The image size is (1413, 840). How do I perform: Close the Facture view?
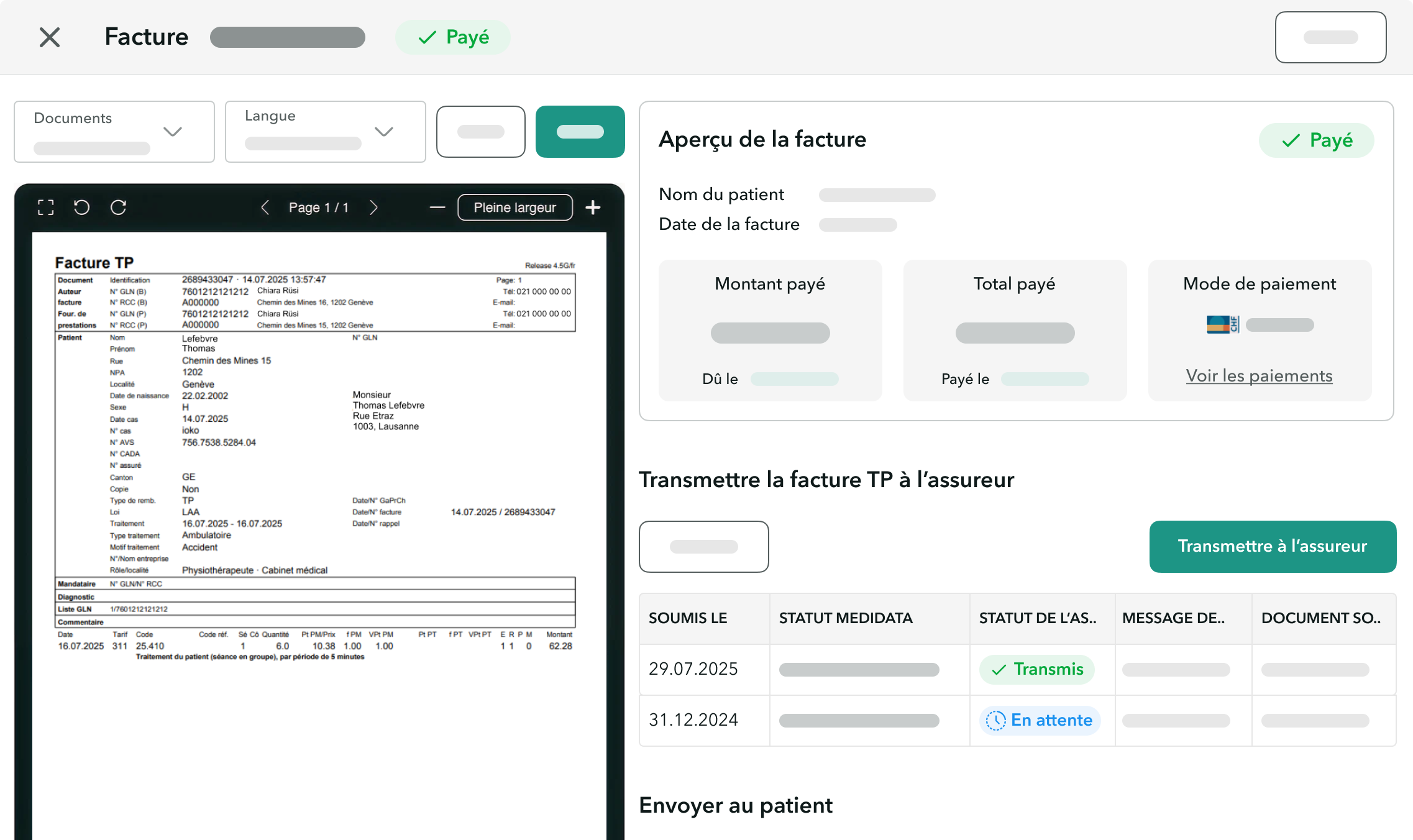point(49,37)
